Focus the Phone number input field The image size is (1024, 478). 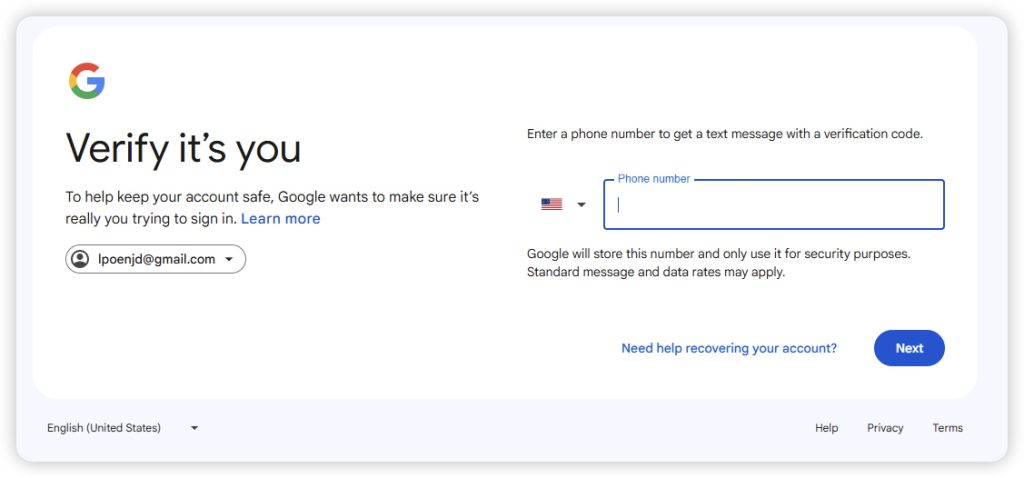(x=774, y=205)
